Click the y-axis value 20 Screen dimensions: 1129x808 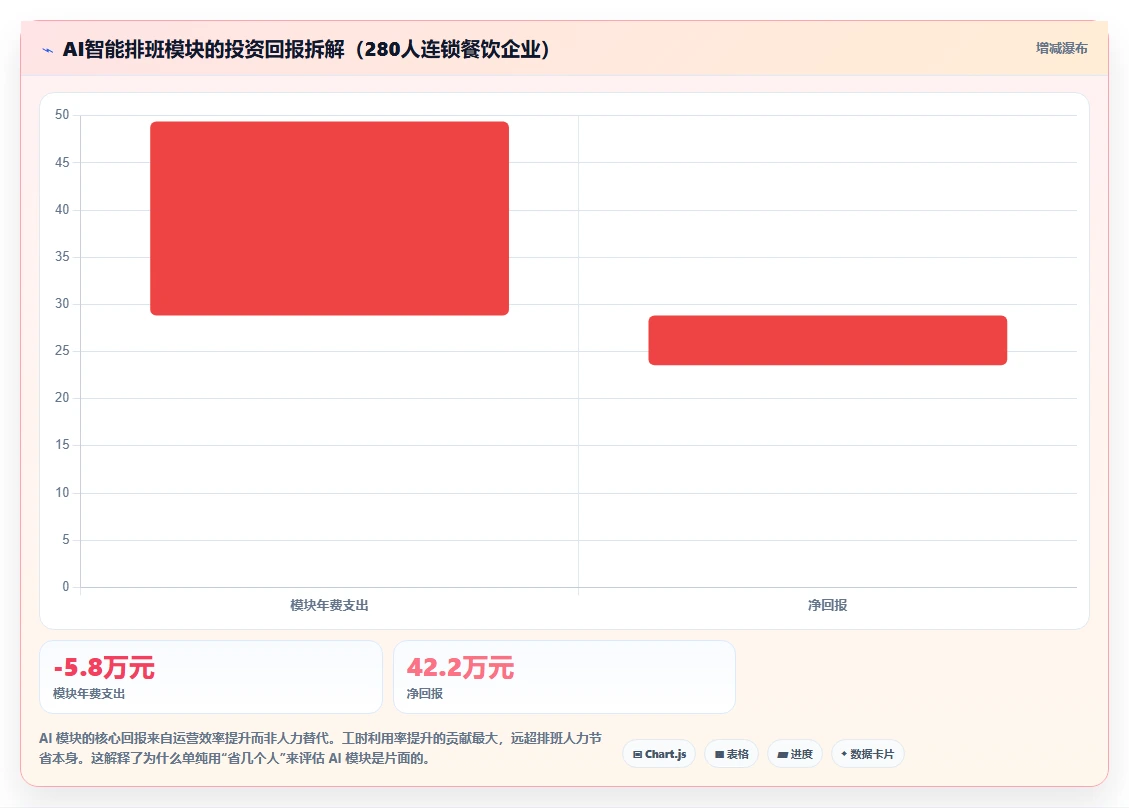point(62,398)
